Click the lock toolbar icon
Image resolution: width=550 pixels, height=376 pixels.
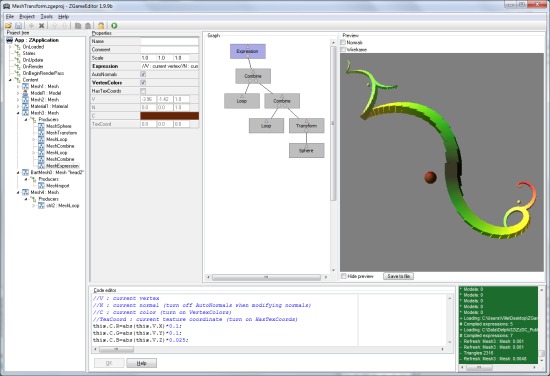101,26
